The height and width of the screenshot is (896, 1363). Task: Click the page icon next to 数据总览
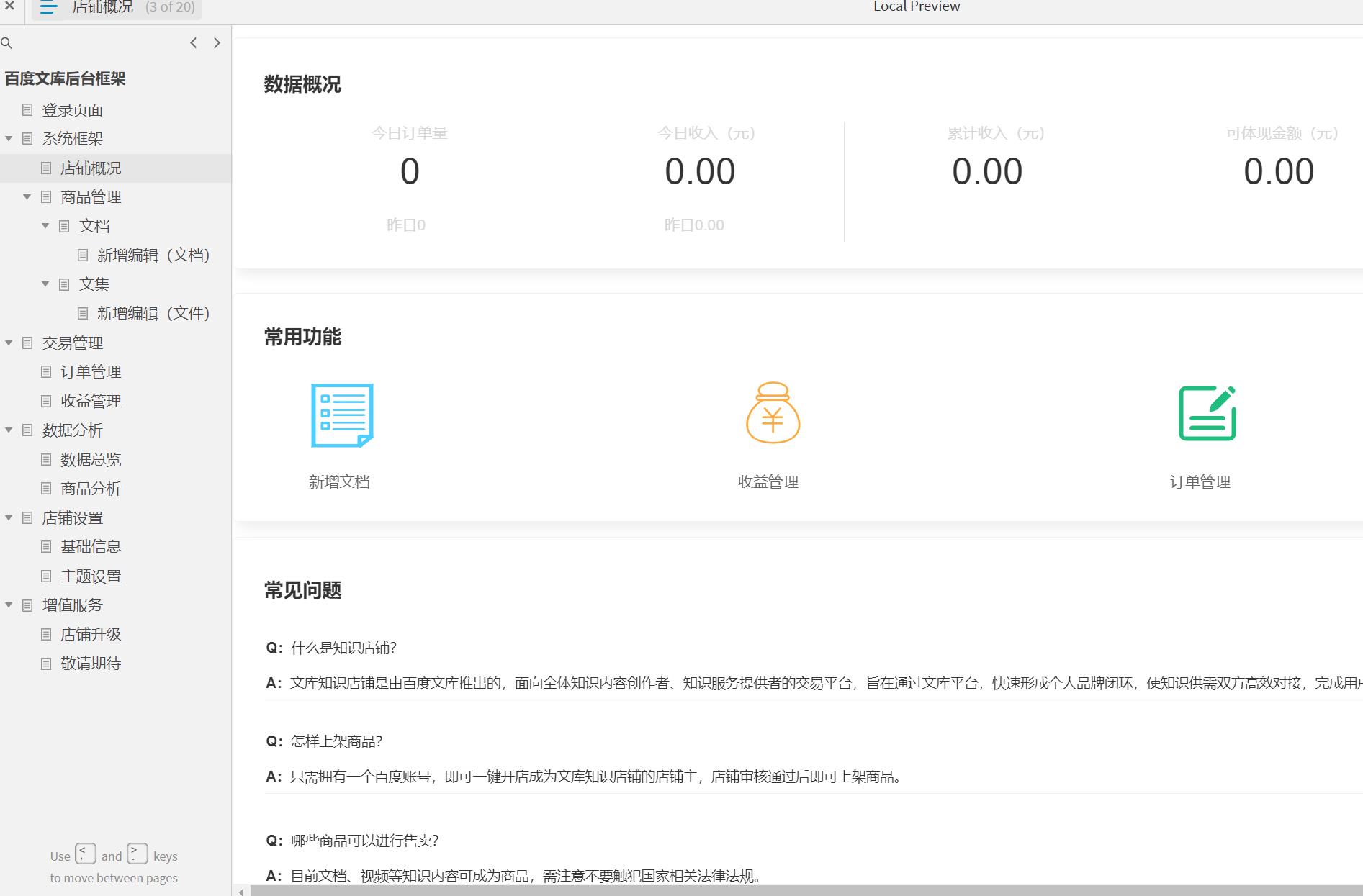click(46, 459)
